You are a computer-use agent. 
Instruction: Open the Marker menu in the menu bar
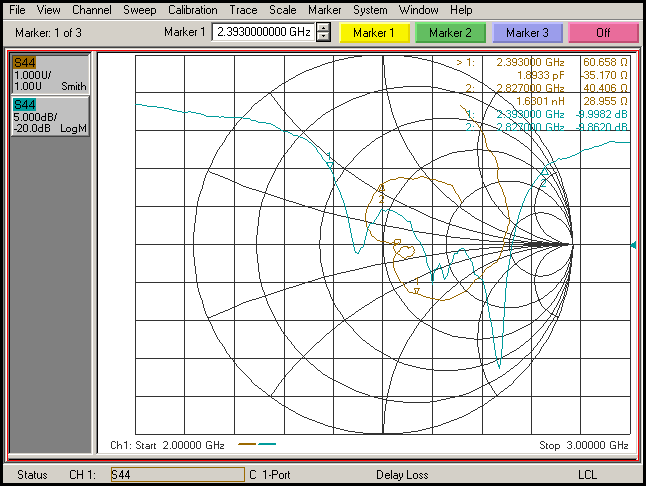(324, 9)
